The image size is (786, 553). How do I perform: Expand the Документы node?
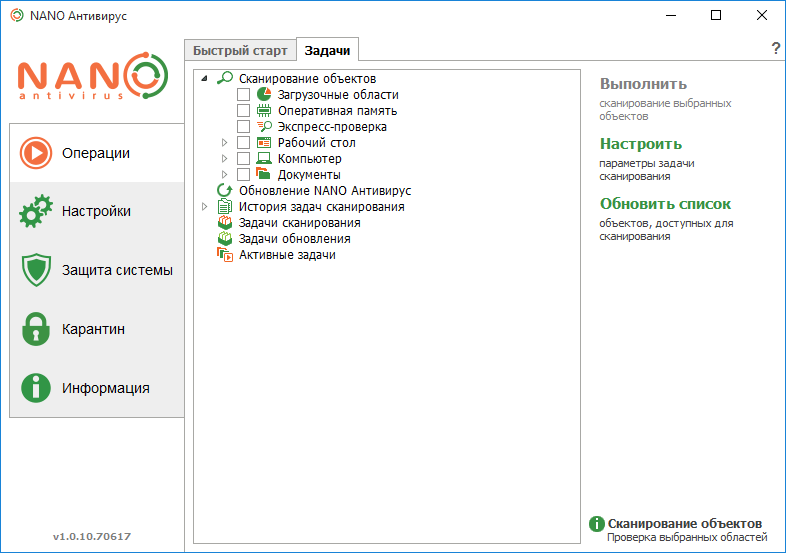224,174
